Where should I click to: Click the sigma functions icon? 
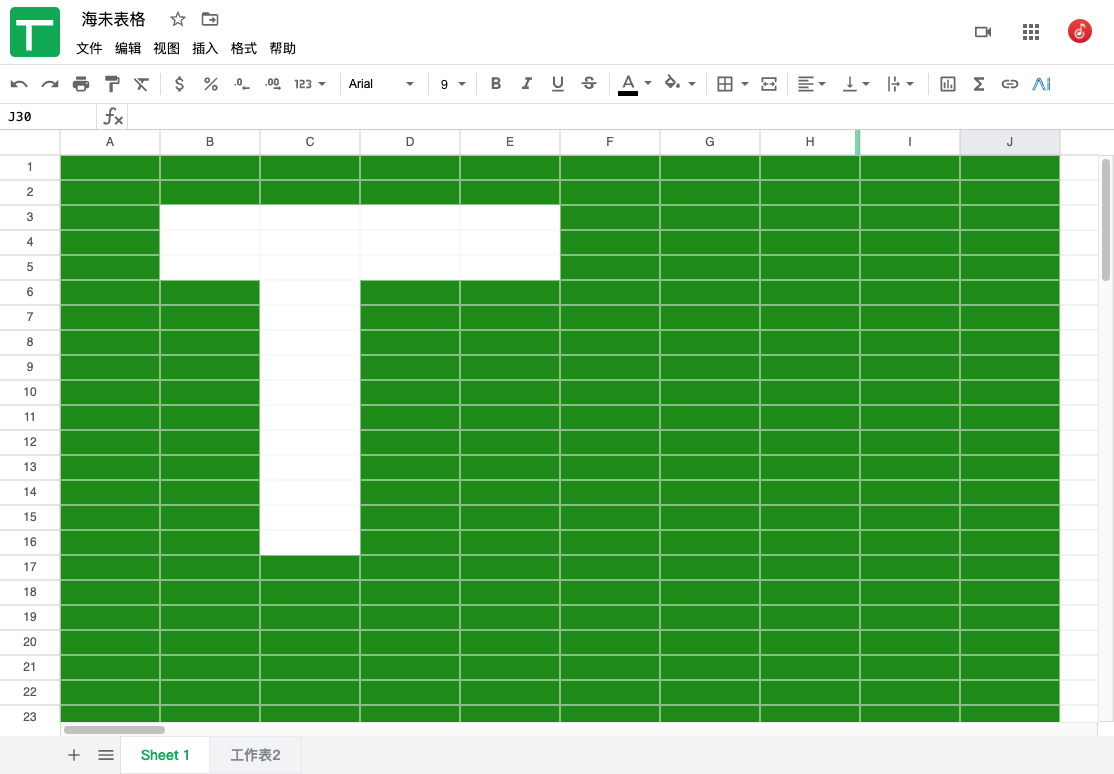979,84
